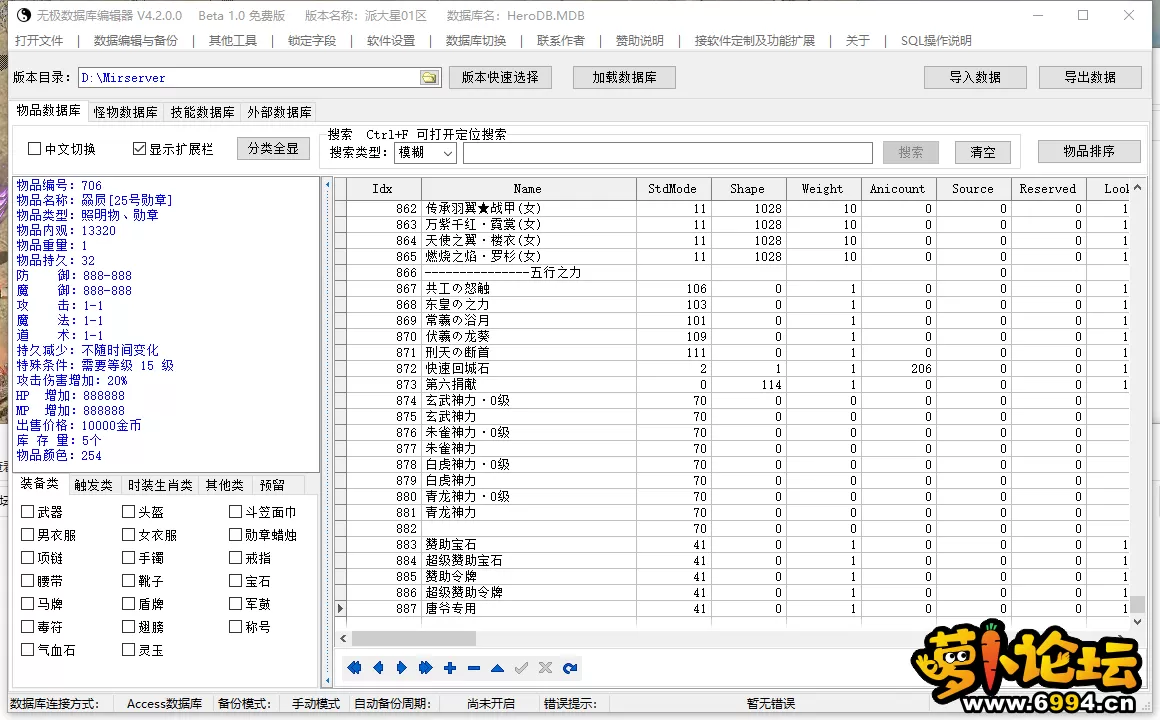1160x720 pixels.
Task: Open the SQL操作说明 menu
Action: (936, 41)
